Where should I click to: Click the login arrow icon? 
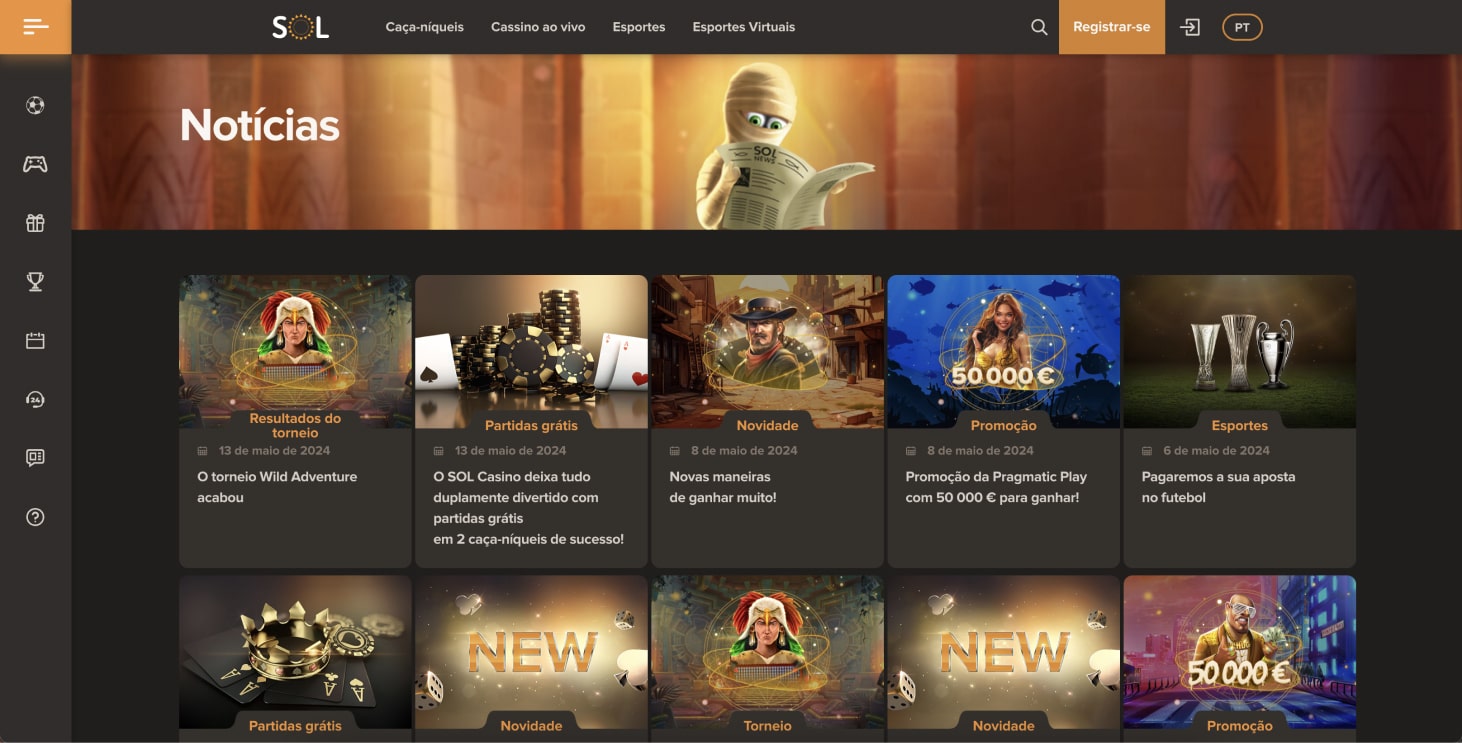1190,27
